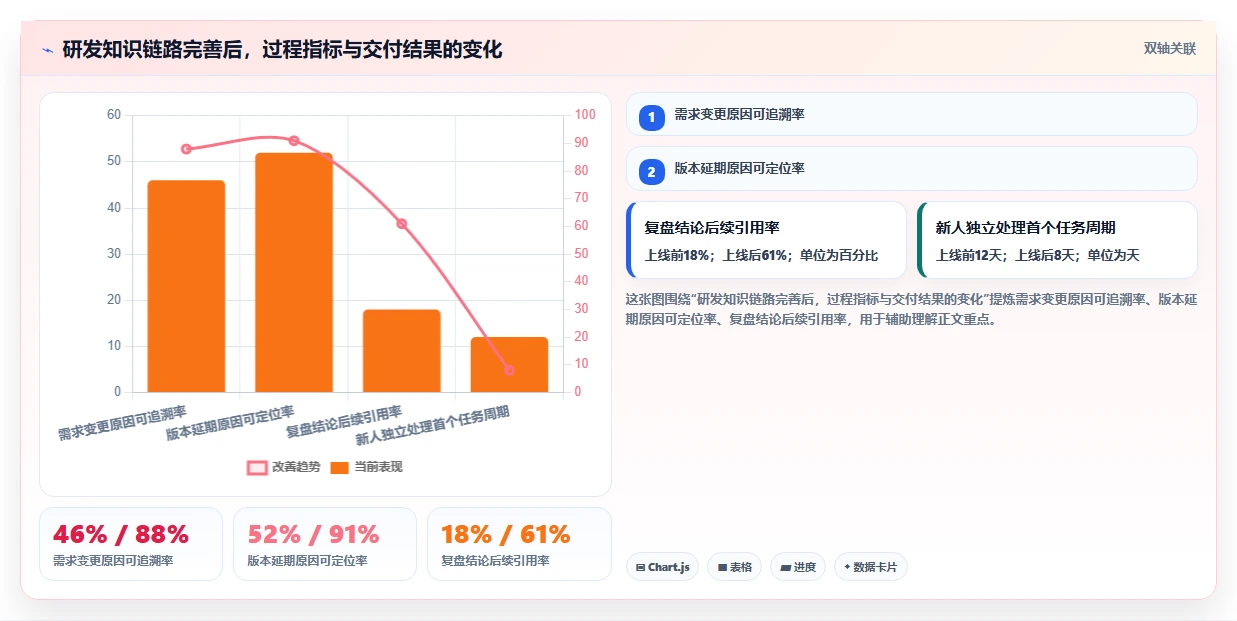The height and width of the screenshot is (621, 1237).
Task: Click the 双轴关联 label in header
Action: [x=1170, y=49]
